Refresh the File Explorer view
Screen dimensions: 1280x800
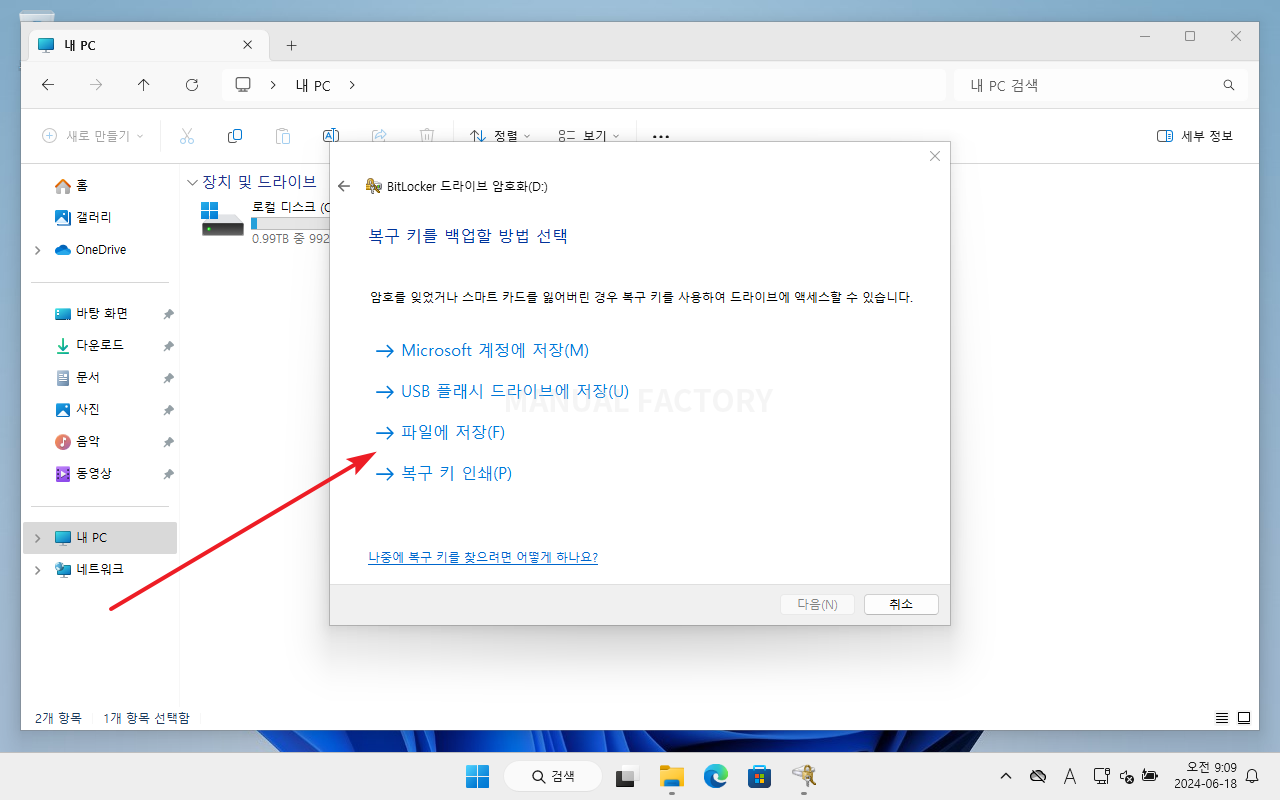pos(192,86)
